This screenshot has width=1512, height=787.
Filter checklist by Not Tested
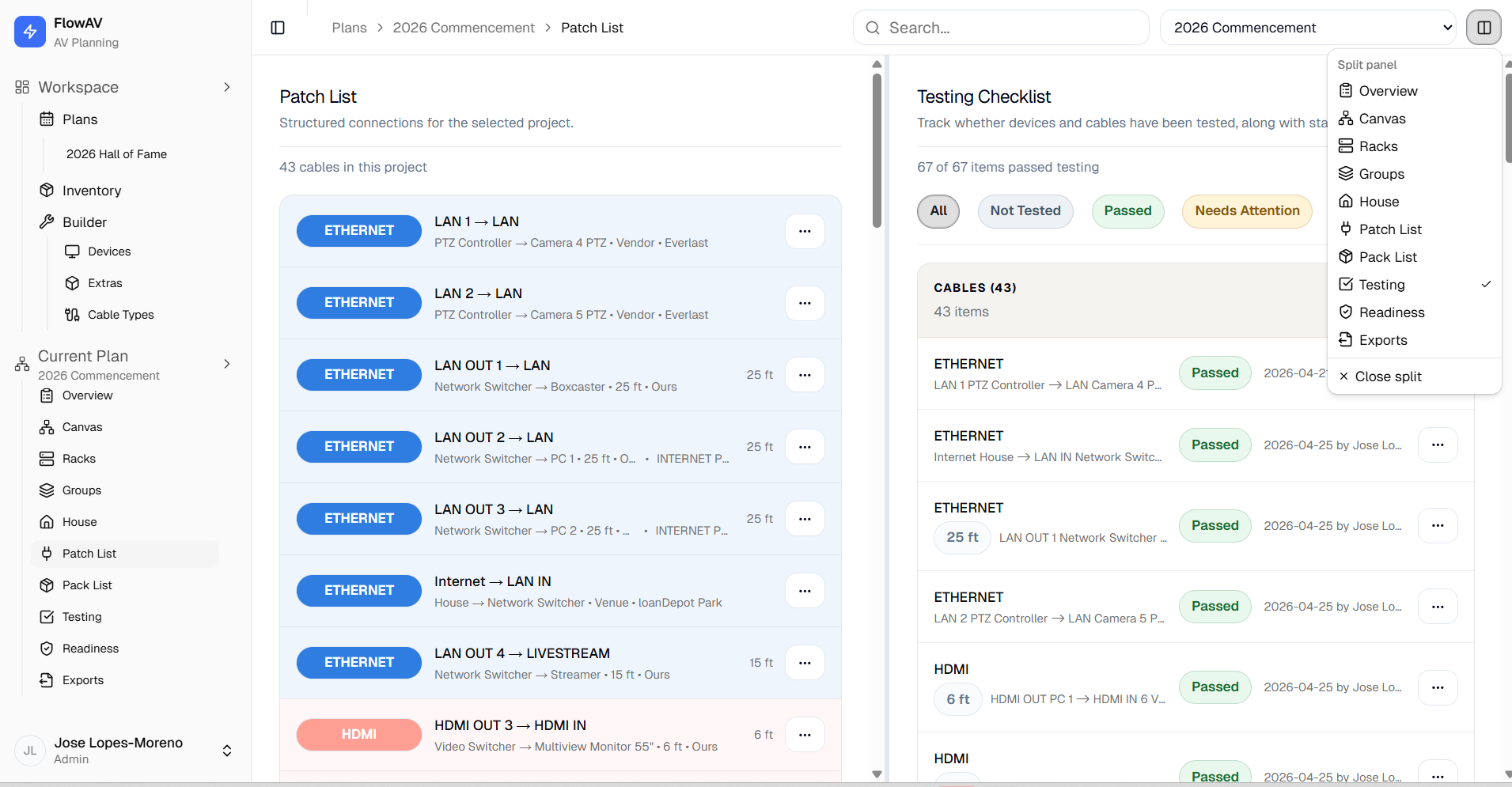[x=1025, y=211]
